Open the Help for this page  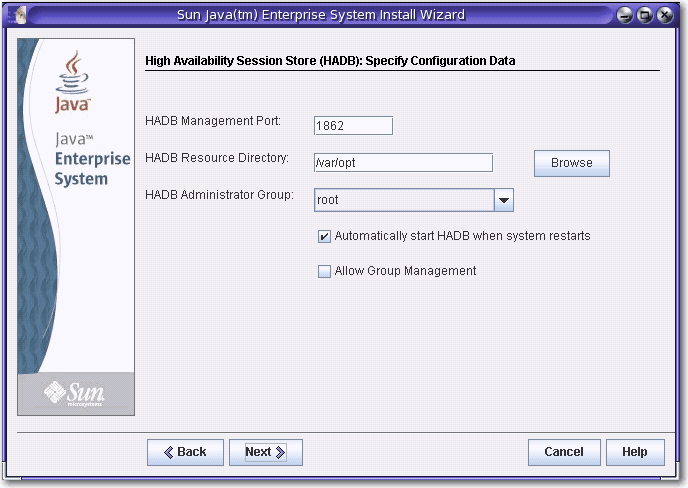634,452
